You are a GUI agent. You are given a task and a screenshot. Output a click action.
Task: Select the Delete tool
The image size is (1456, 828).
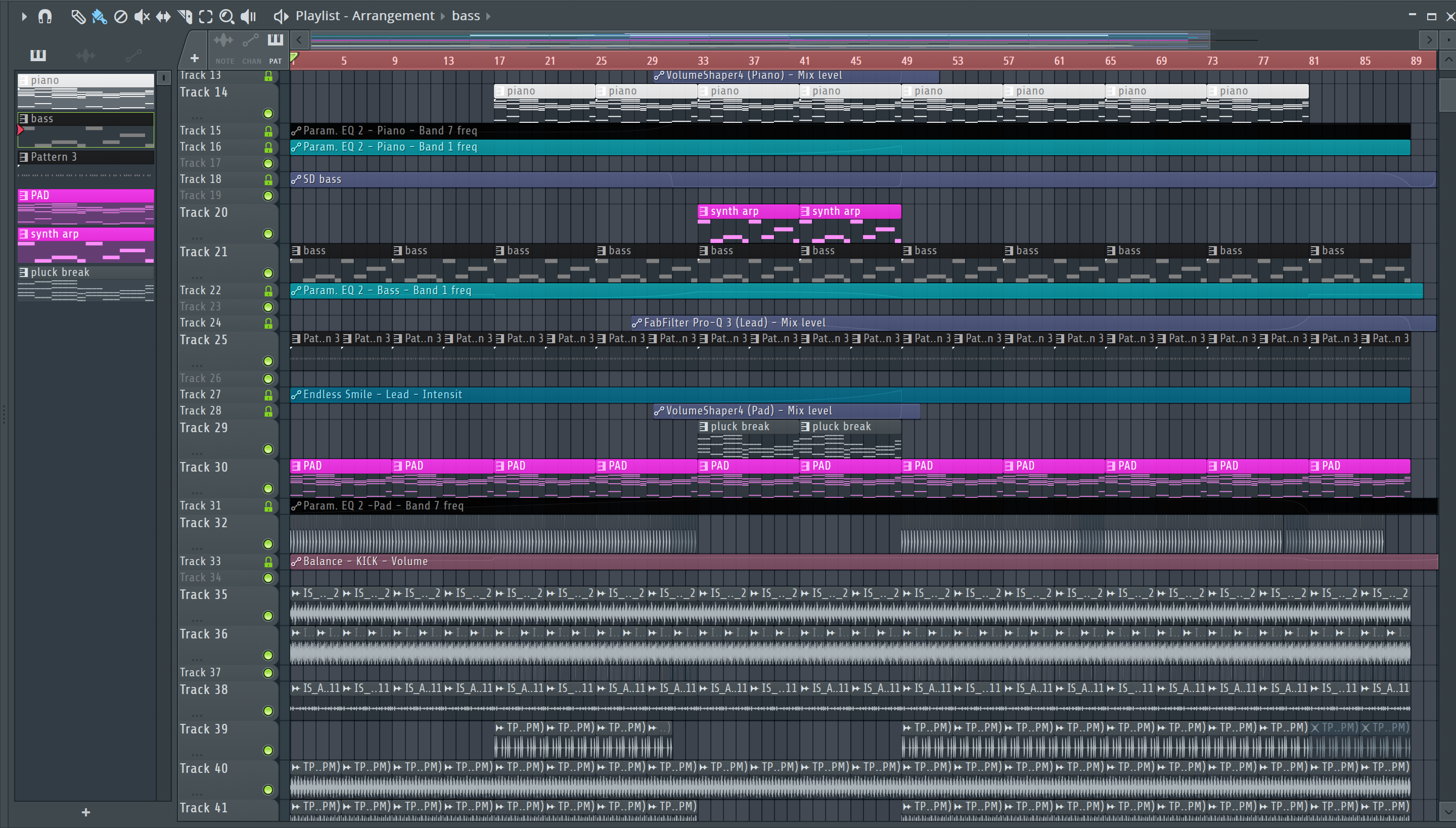[x=120, y=17]
